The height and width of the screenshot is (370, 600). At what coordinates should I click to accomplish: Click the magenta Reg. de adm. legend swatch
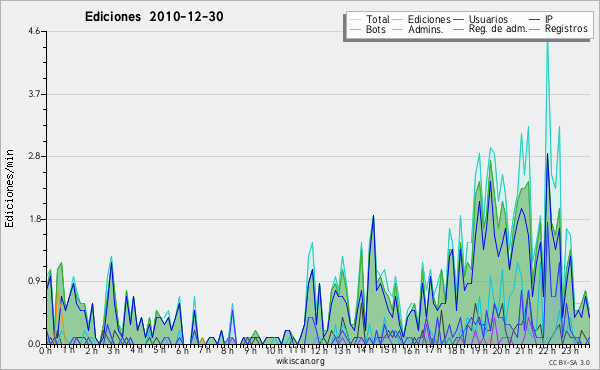[x=458, y=29]
